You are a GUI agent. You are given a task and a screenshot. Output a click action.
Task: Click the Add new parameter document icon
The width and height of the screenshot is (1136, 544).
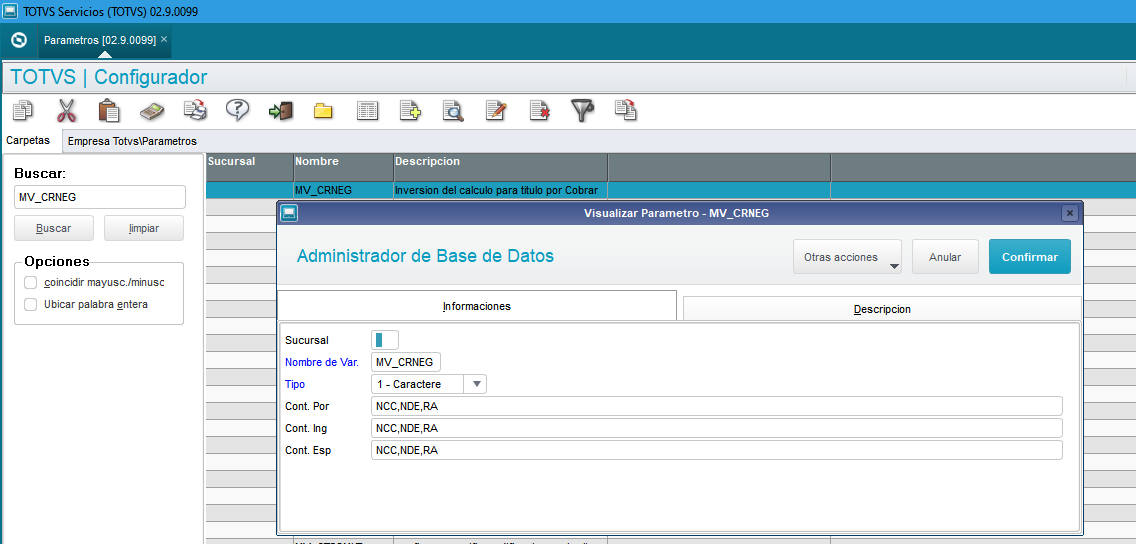[411, 111]
